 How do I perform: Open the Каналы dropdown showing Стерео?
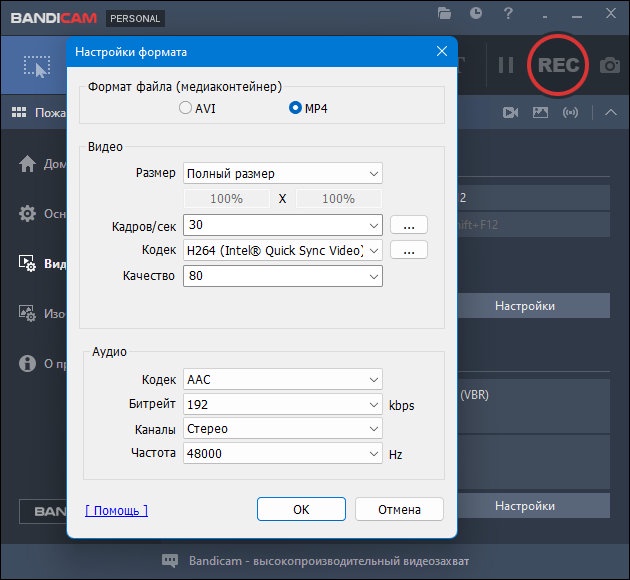pos(283,429)
